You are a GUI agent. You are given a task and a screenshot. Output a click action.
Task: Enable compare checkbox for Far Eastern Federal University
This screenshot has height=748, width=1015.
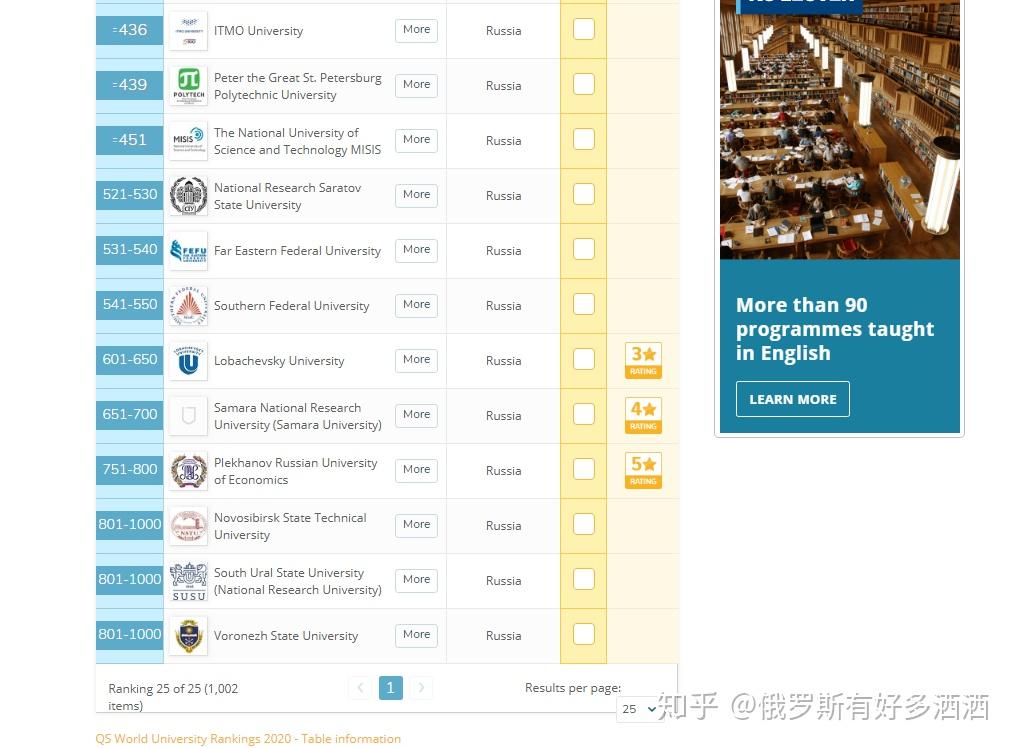[584, 249]
